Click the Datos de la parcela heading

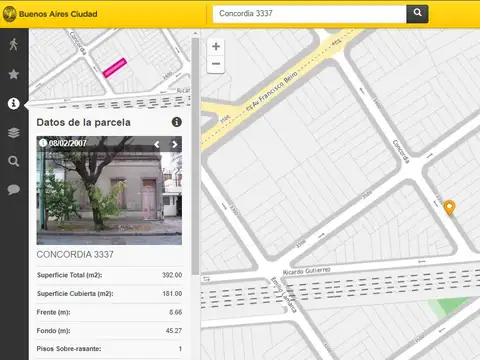click(x=83, y=122)
